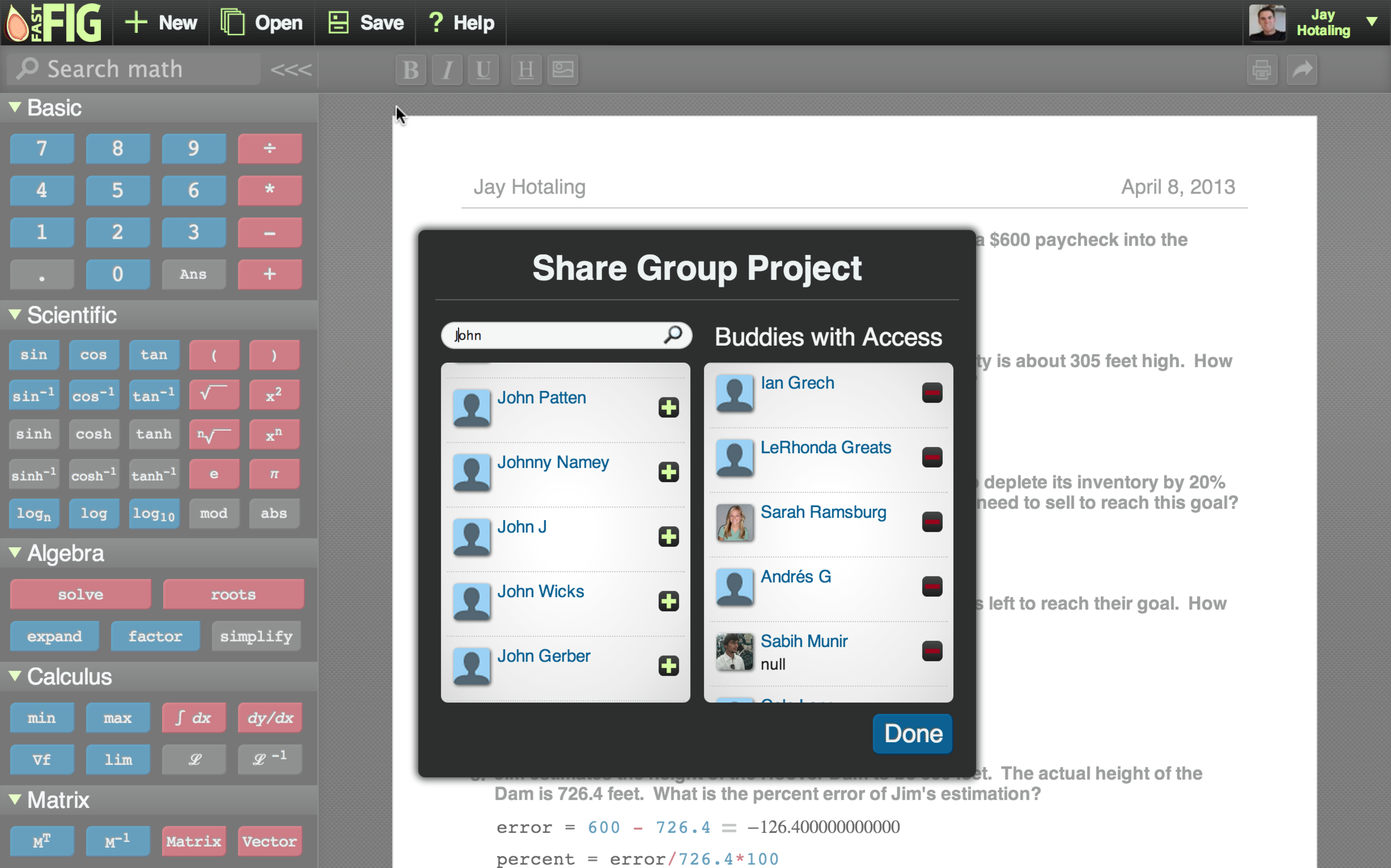1391x868 pixels.
Task: Collapse the Scientific section
Action: [x=15, y=314]
